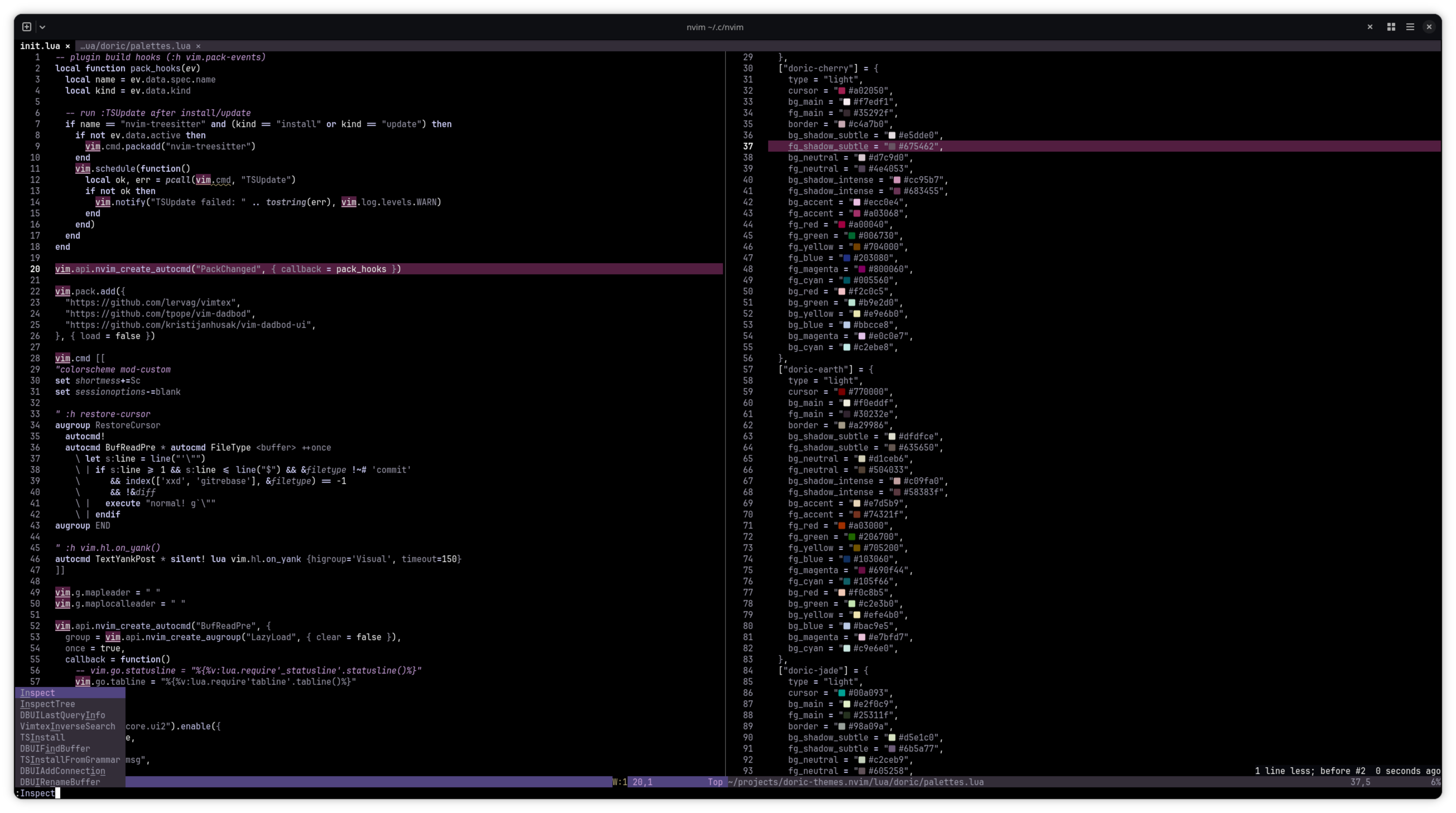Click the palettes.lua file path in statusline
This screenshot has height=813, width=1456.
point(856,782)
